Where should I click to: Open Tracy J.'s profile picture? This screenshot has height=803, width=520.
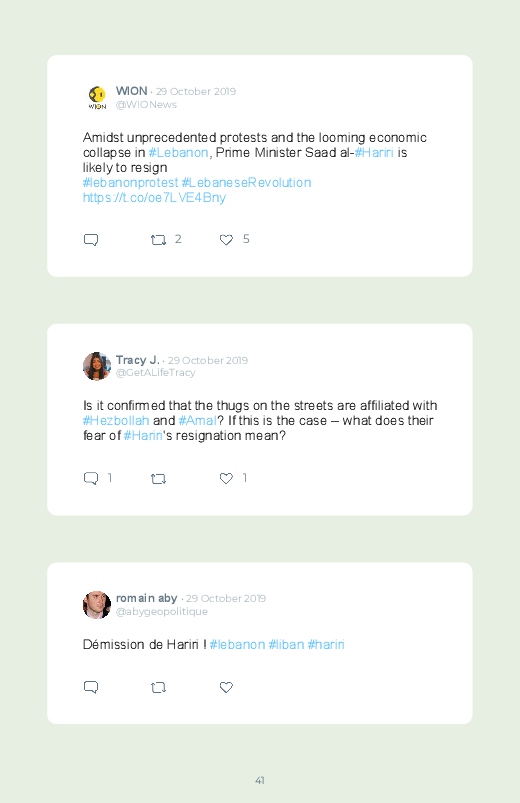(x=97, y=366)
